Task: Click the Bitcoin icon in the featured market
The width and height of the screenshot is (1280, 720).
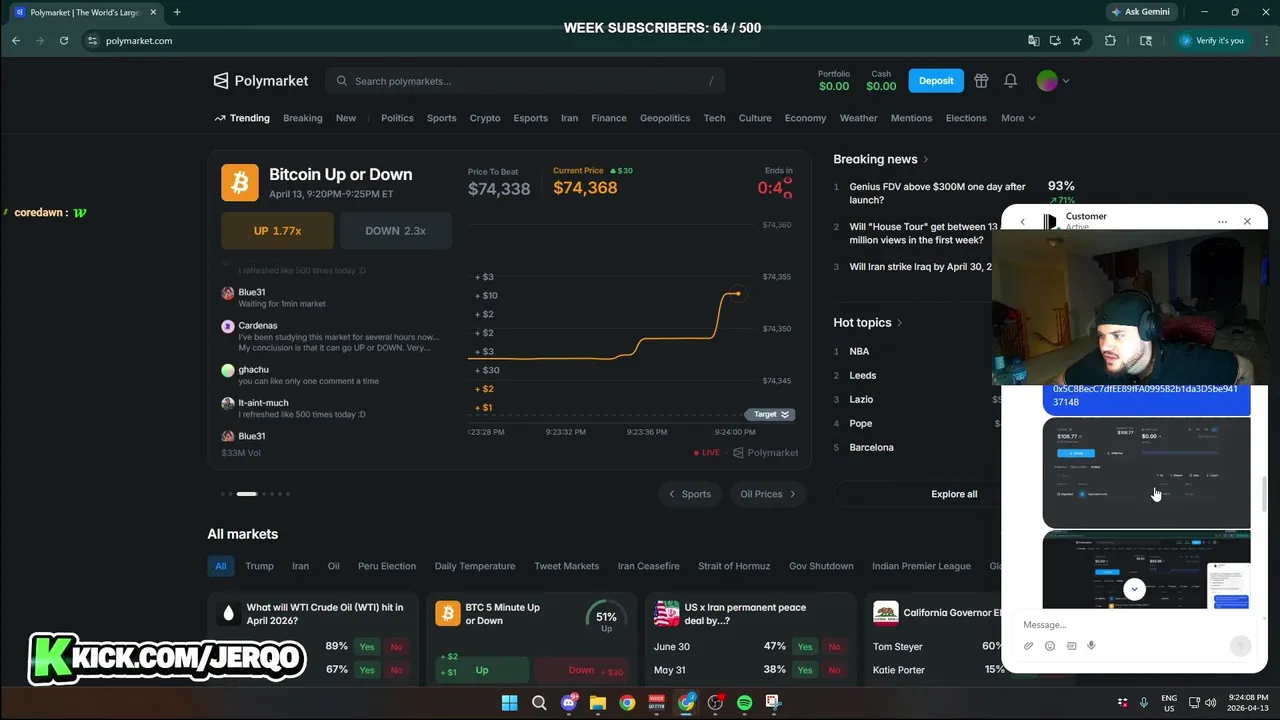Action: pos(240,183)
